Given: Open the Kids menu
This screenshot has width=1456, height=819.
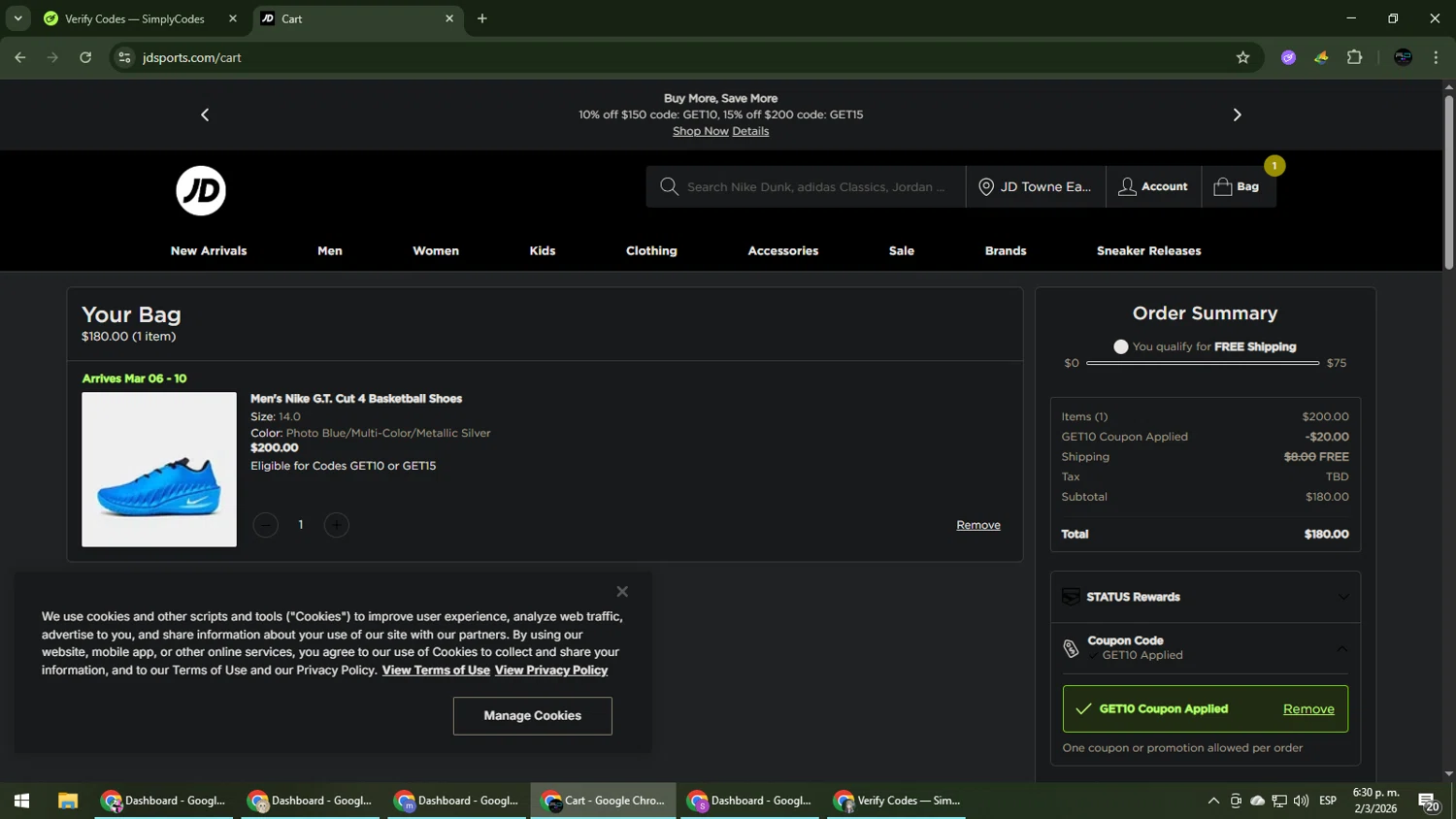Looking at the screenshot, I should [543, 250].
